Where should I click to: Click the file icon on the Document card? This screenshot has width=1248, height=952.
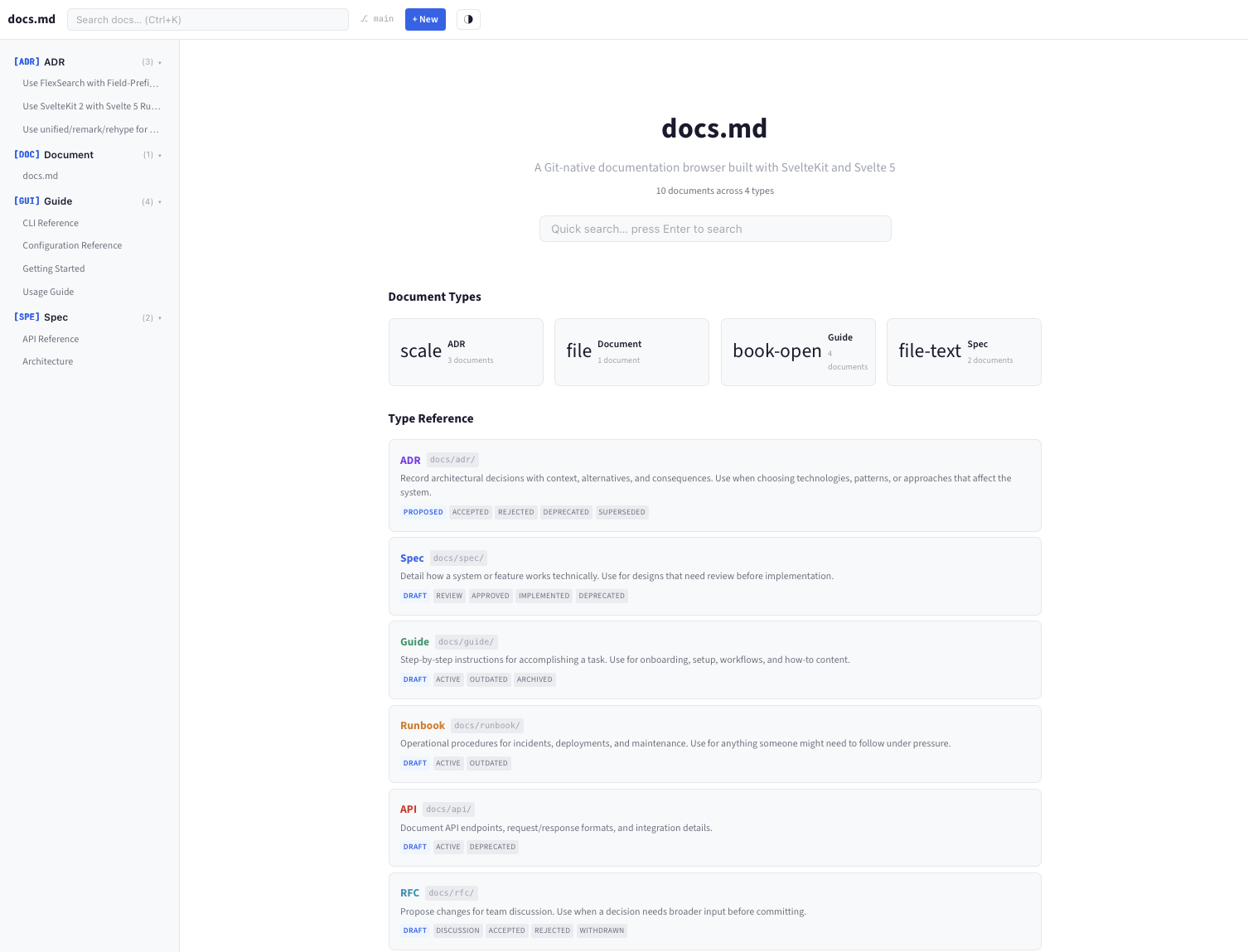578,350
